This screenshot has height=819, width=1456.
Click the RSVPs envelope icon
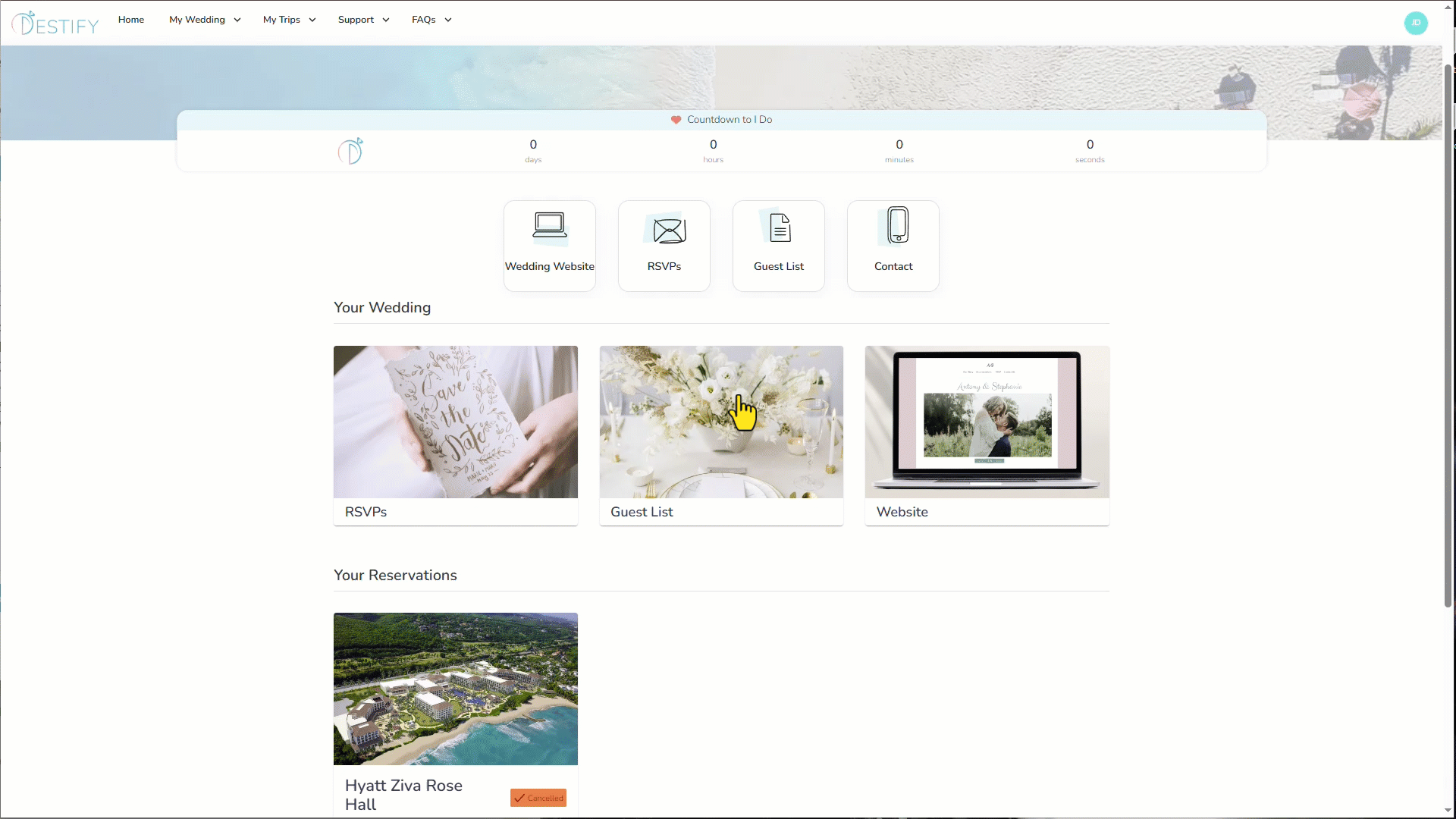coord(668,230)
